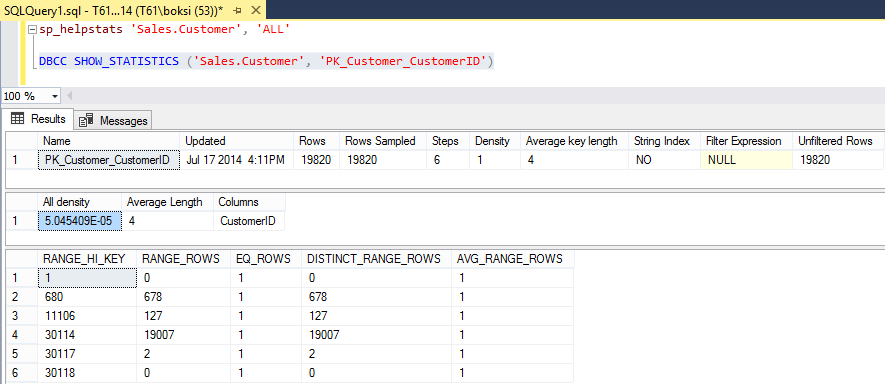Select the Filter Expression column header
Viewport: 885px width, 384px height.
point(747,141)
